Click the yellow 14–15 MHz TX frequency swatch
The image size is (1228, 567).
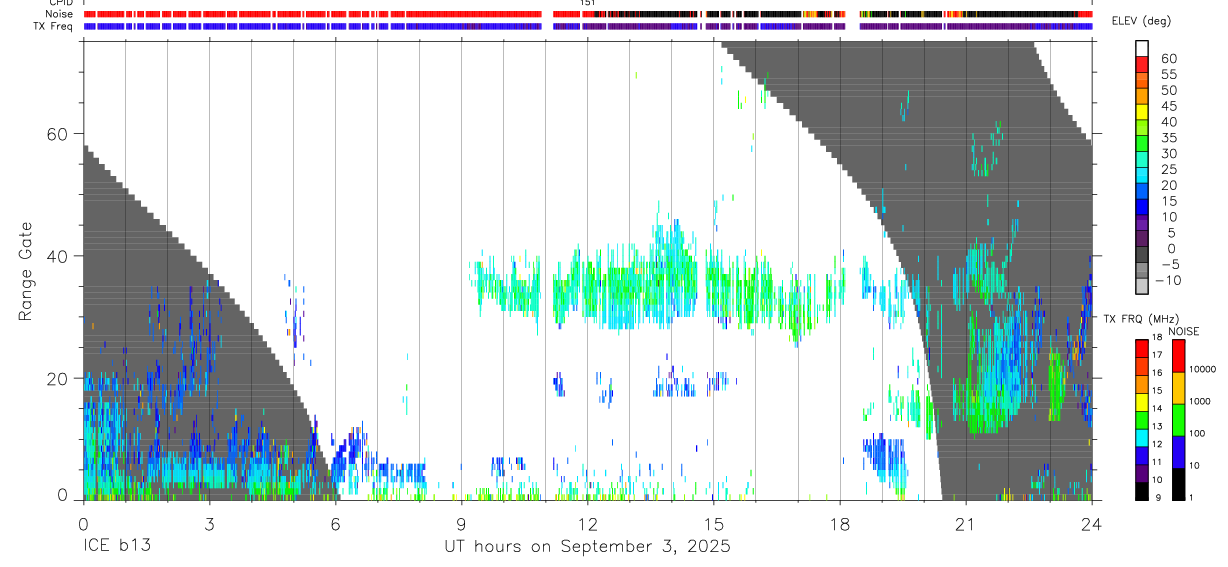[x=1142, y=401]
